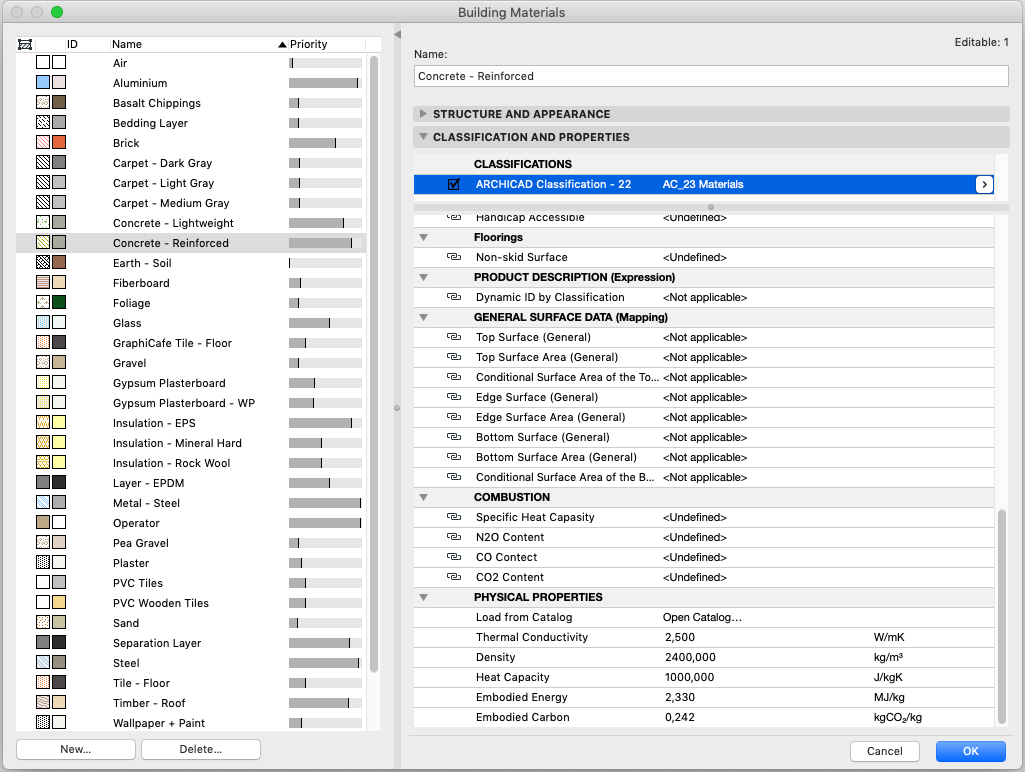Open classification chooser arrow for AC_23 Materials
Viewport: 1025px width, 772px height.
984,184
